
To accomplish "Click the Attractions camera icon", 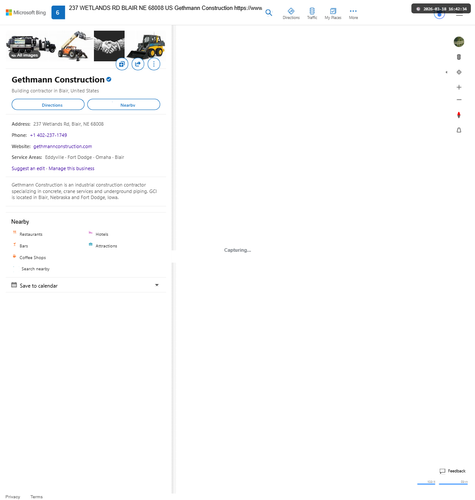I will point(90,245).
